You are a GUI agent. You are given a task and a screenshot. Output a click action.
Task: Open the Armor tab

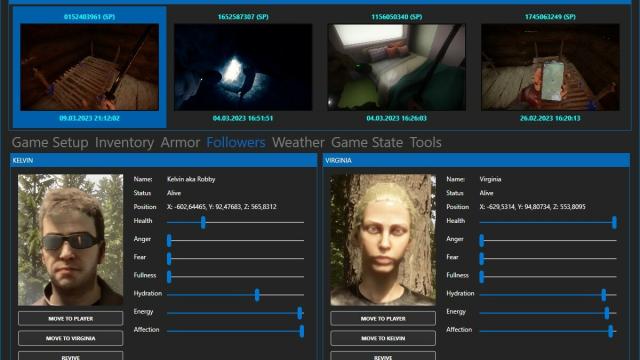point(180,142)
